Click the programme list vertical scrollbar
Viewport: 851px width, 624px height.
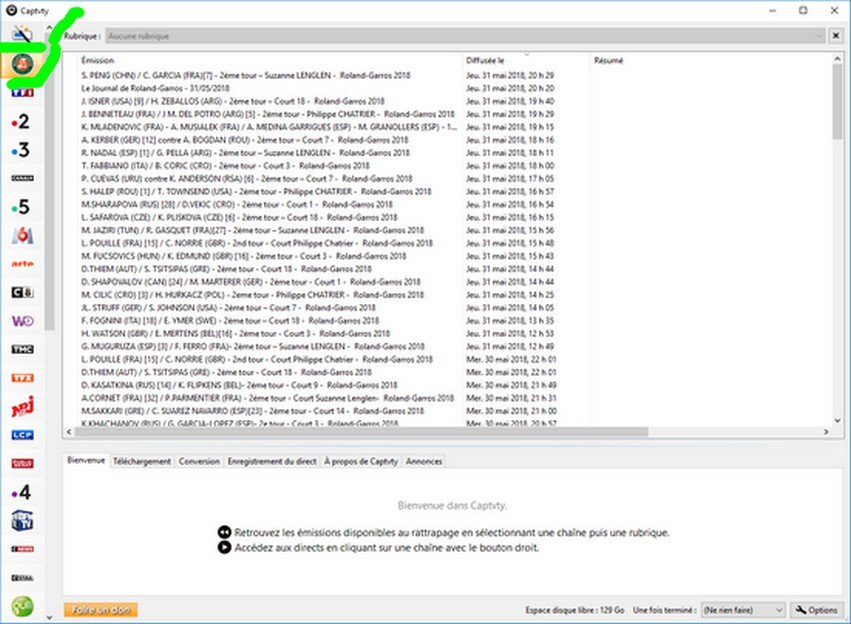click(837, 101)
